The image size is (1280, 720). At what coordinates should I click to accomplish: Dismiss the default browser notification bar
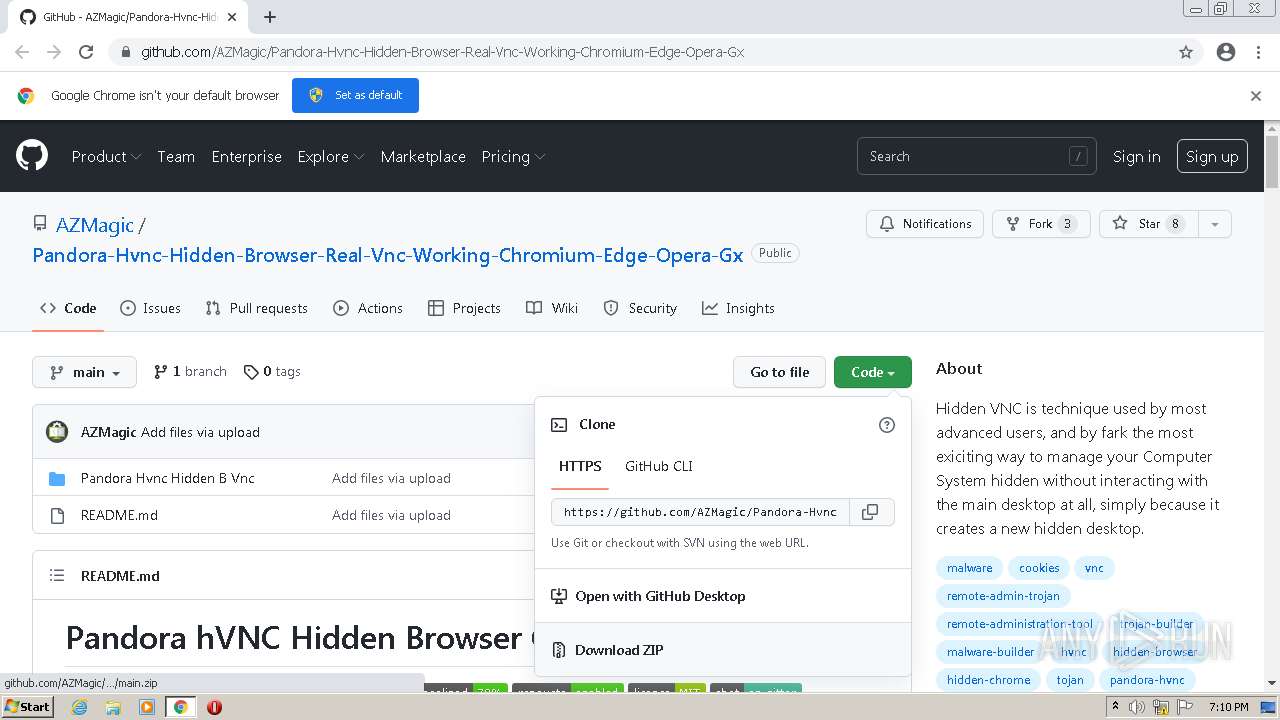[1256, 96]
